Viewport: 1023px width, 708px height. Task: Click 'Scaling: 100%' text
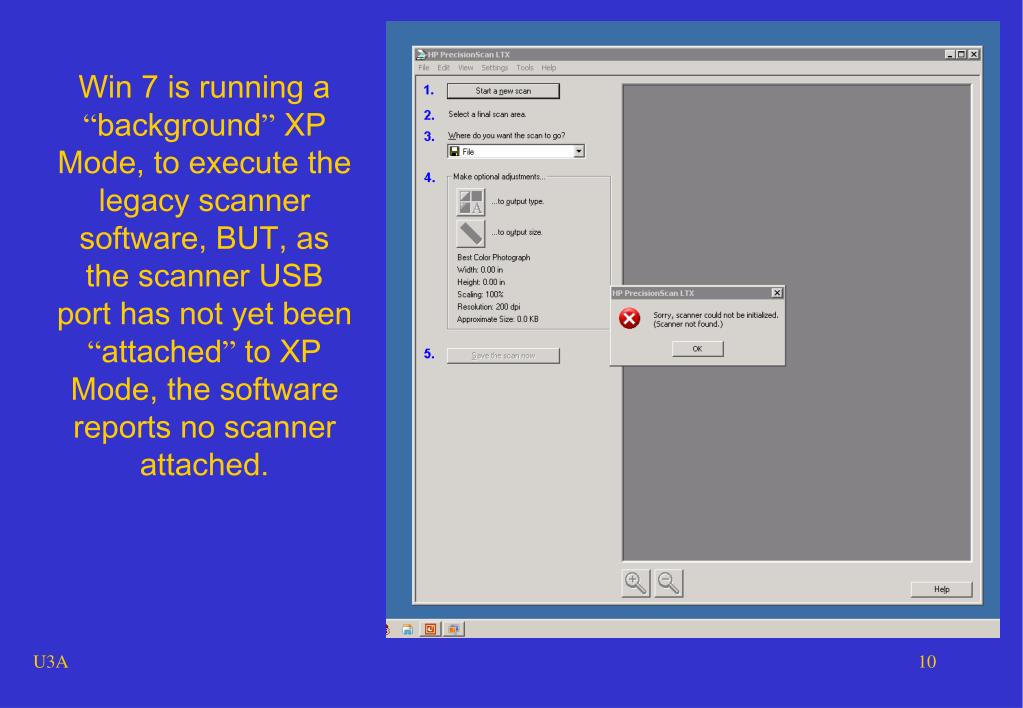[480, 294]
